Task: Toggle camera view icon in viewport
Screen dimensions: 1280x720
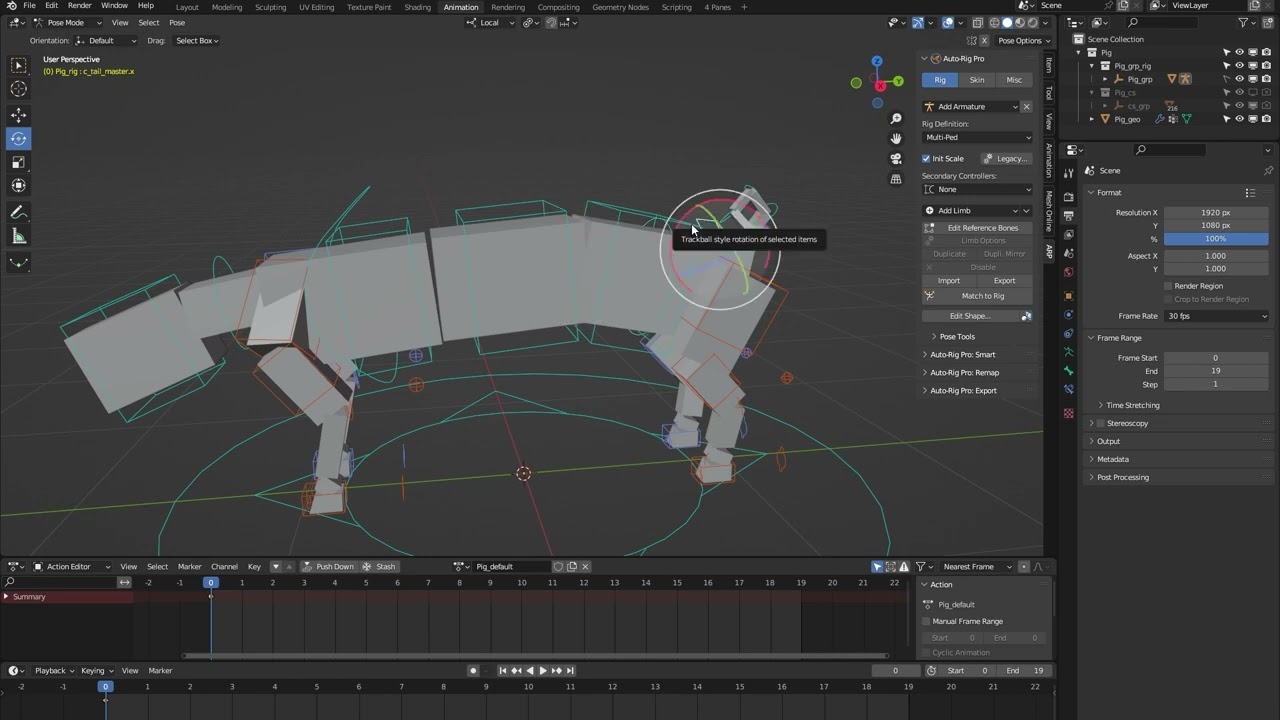Action: pos(896,159)
